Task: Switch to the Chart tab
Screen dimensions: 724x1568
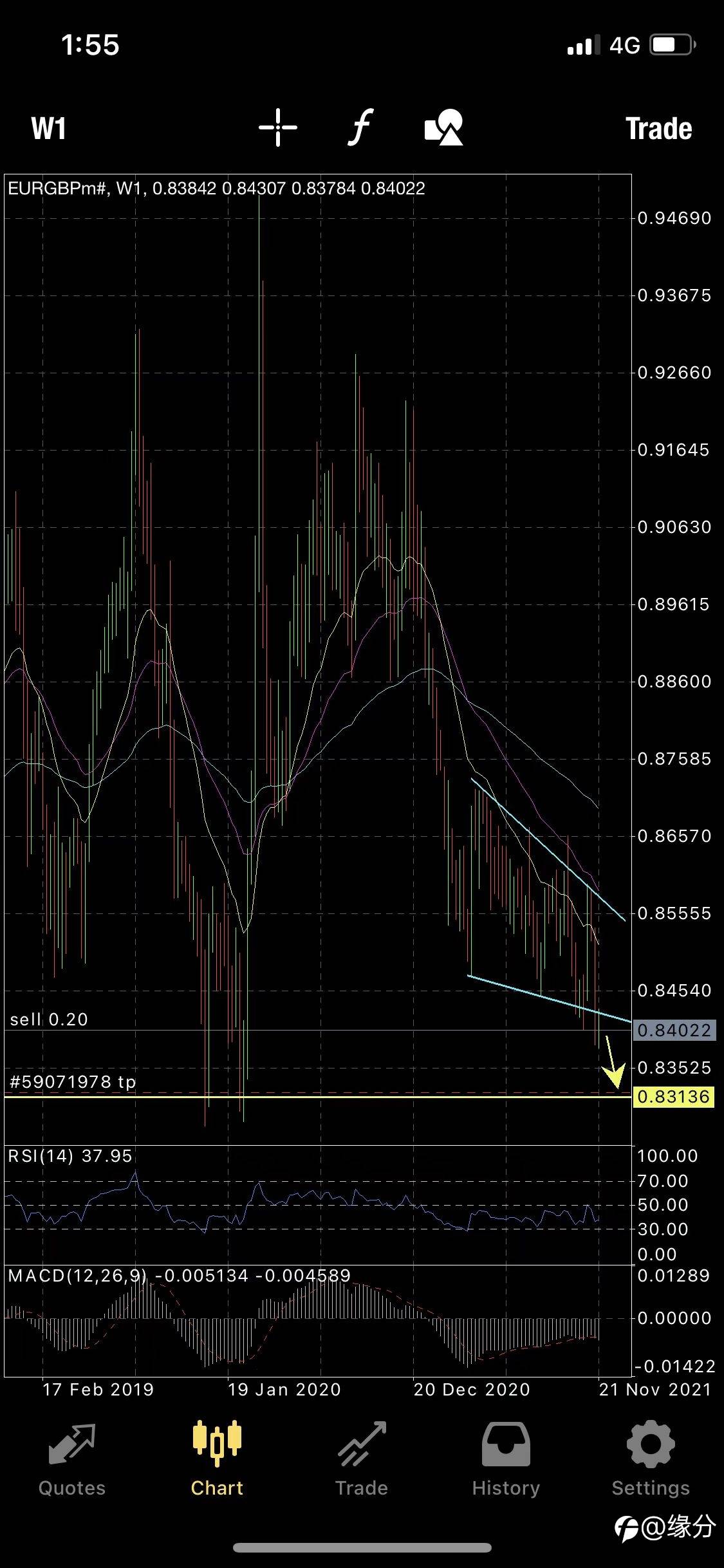Action: 217,1459
